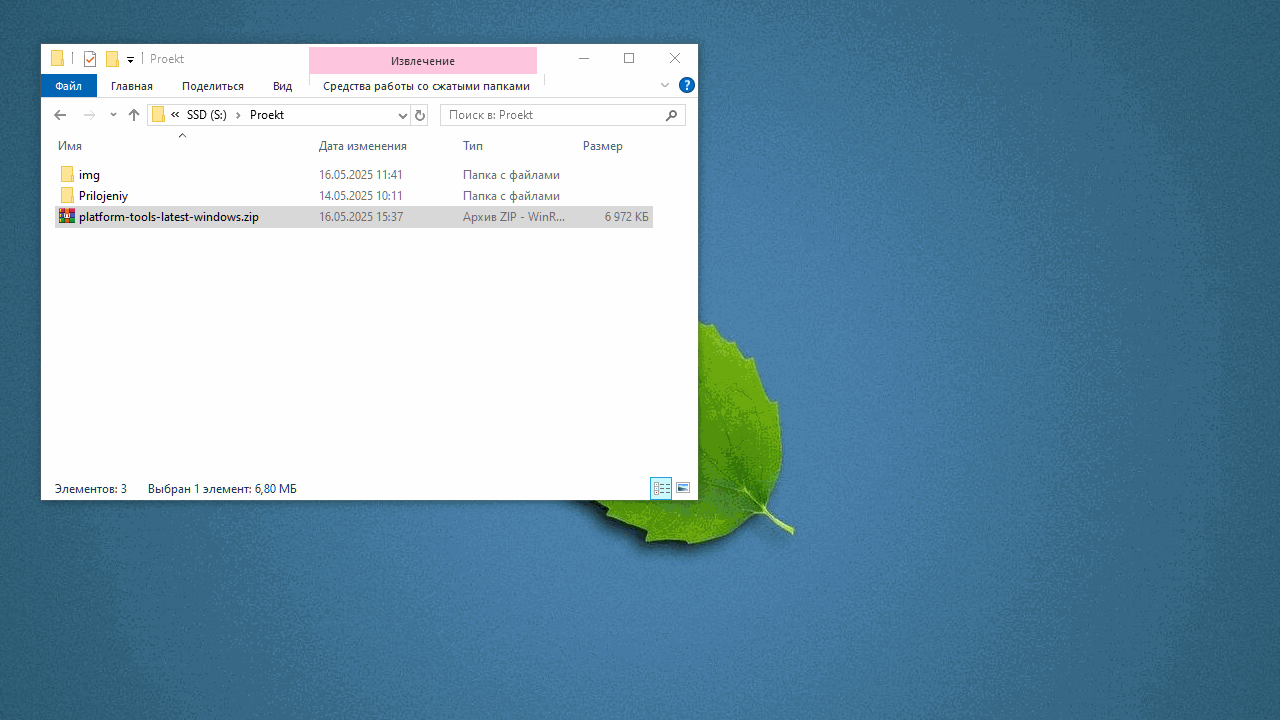Open the Поделиться ribbon tab
1280x720 pixels.
tap(213, 86)
